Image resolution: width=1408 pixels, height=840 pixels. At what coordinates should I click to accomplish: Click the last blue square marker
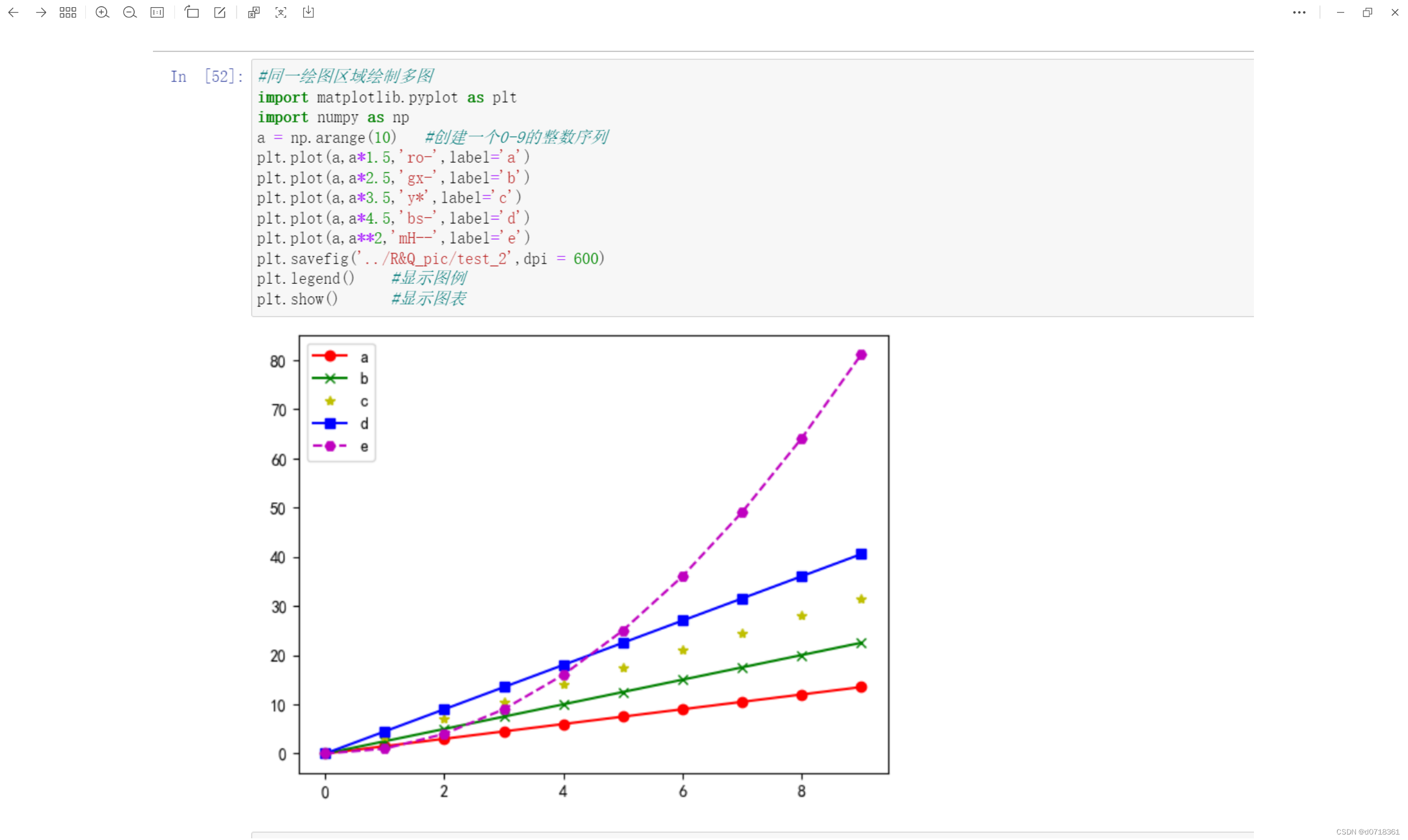(x=861, y=554)
